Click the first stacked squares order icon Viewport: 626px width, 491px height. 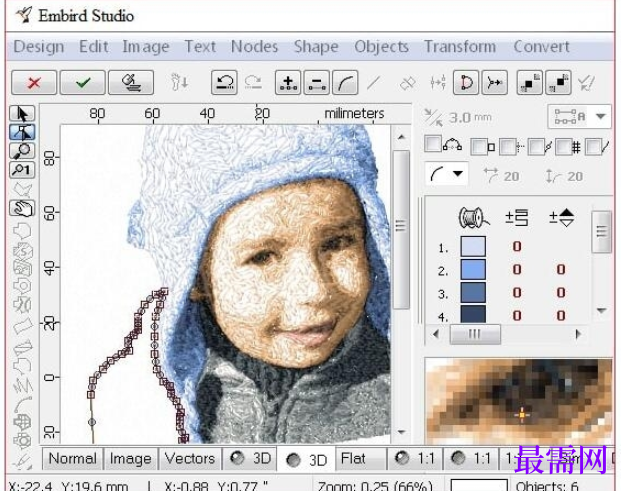pos(529,83)
